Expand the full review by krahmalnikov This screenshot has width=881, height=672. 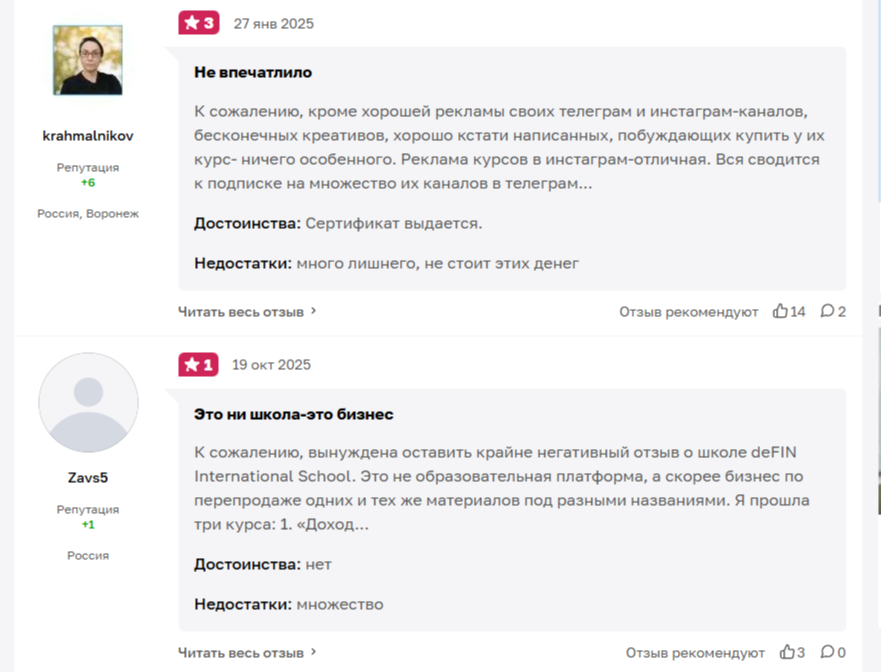247,311
